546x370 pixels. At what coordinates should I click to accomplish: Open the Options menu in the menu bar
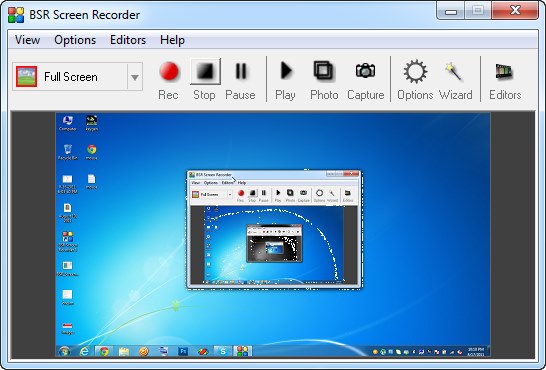(75, 40)
